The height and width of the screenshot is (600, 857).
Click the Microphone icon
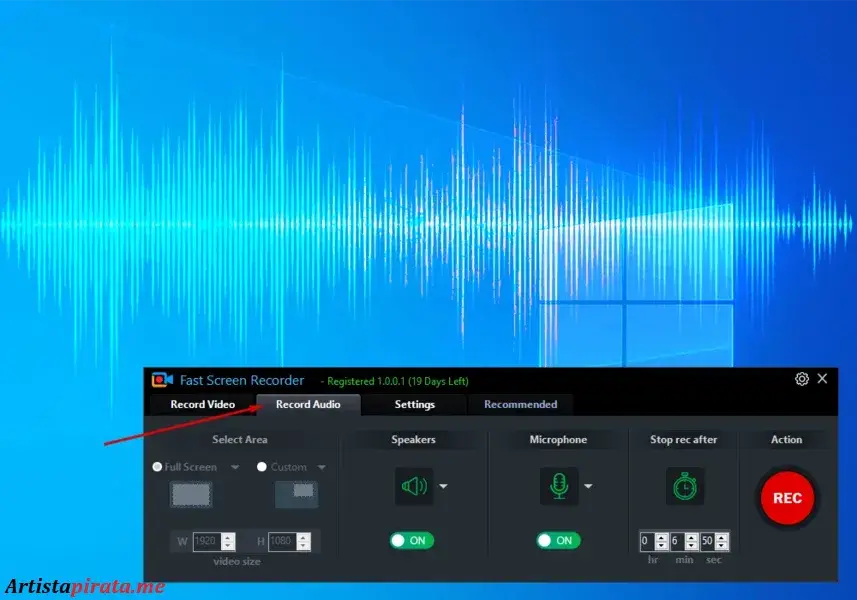558,486
